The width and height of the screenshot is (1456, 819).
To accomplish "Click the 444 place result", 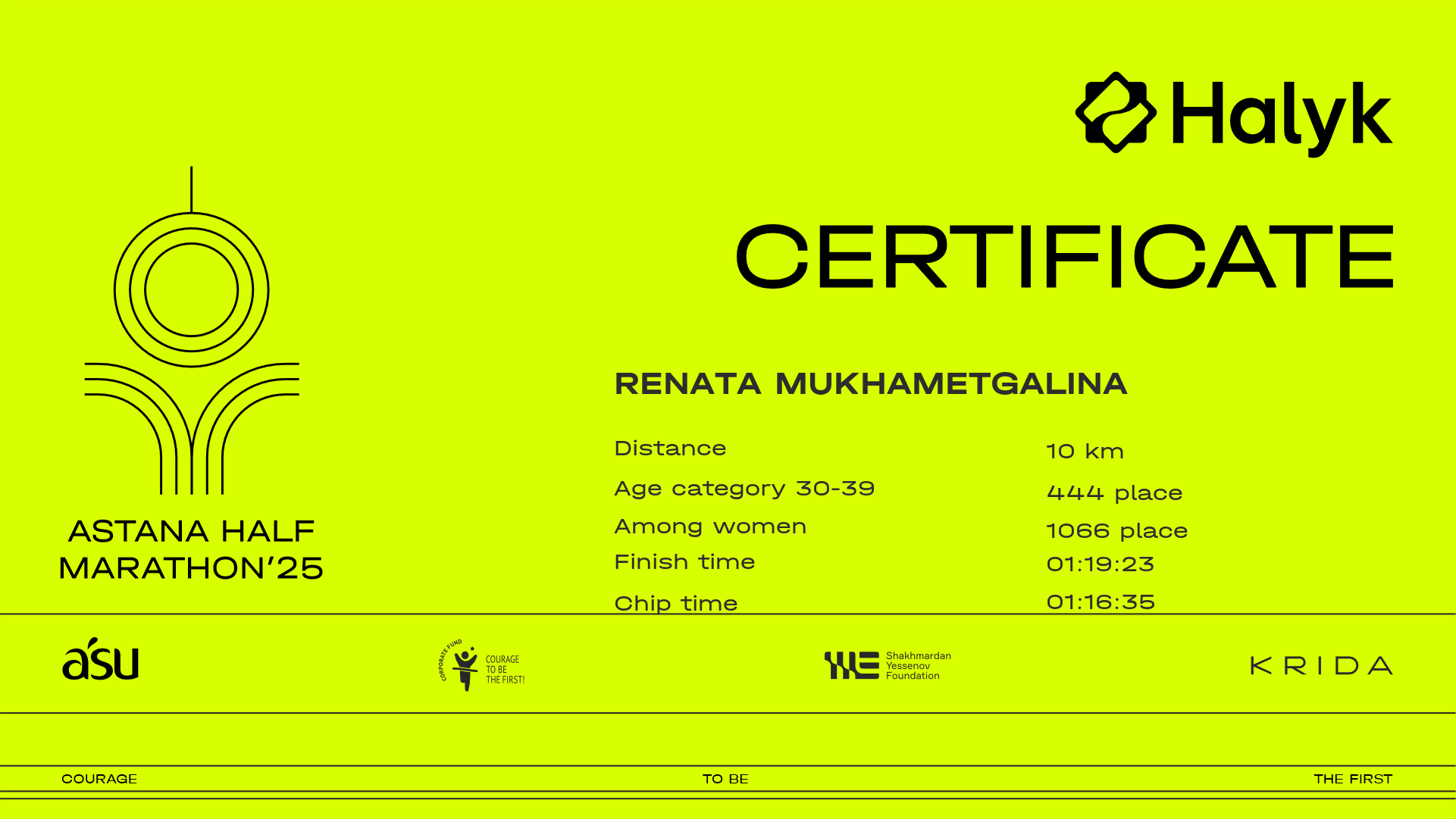I will pos(1114,493).
